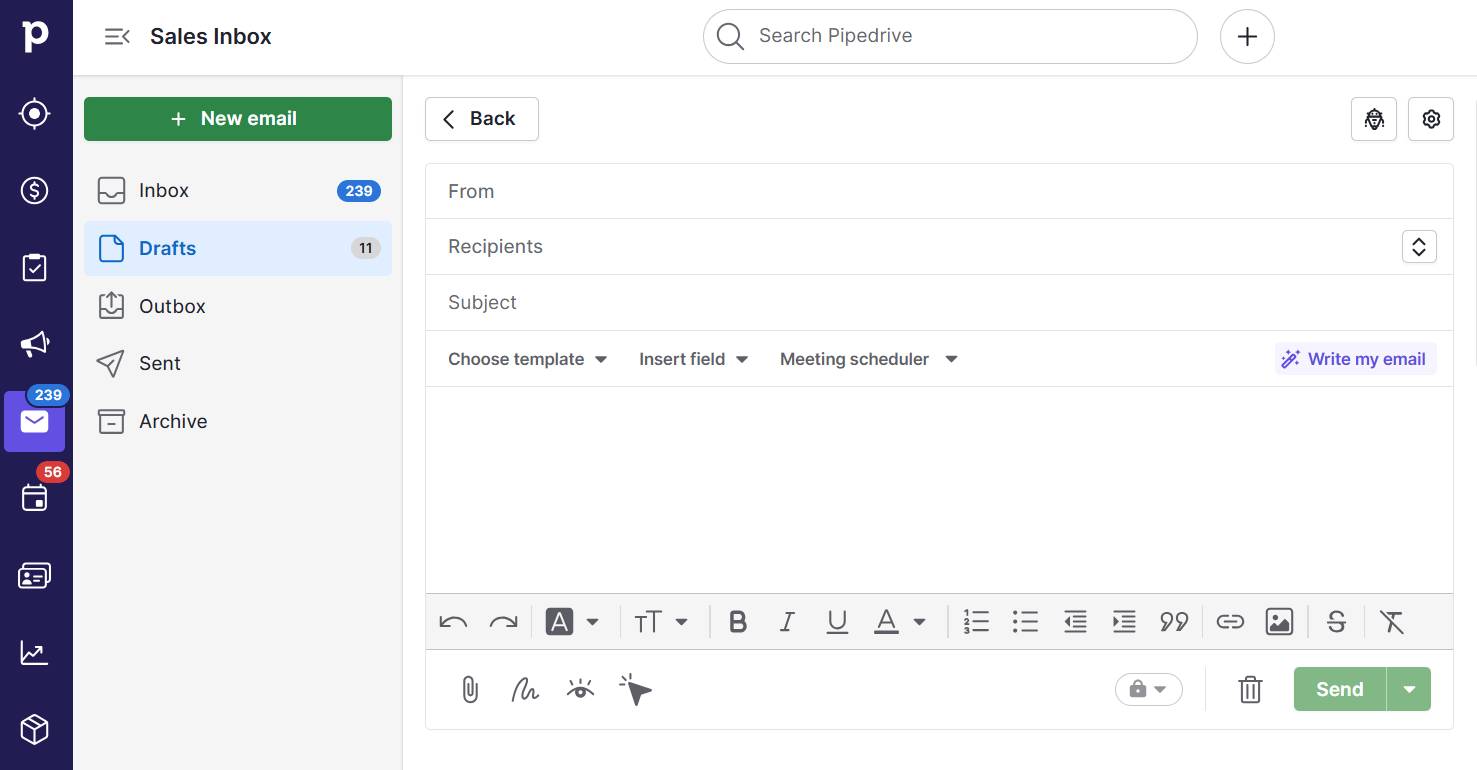Open the Products section

[x=34, y=730]
